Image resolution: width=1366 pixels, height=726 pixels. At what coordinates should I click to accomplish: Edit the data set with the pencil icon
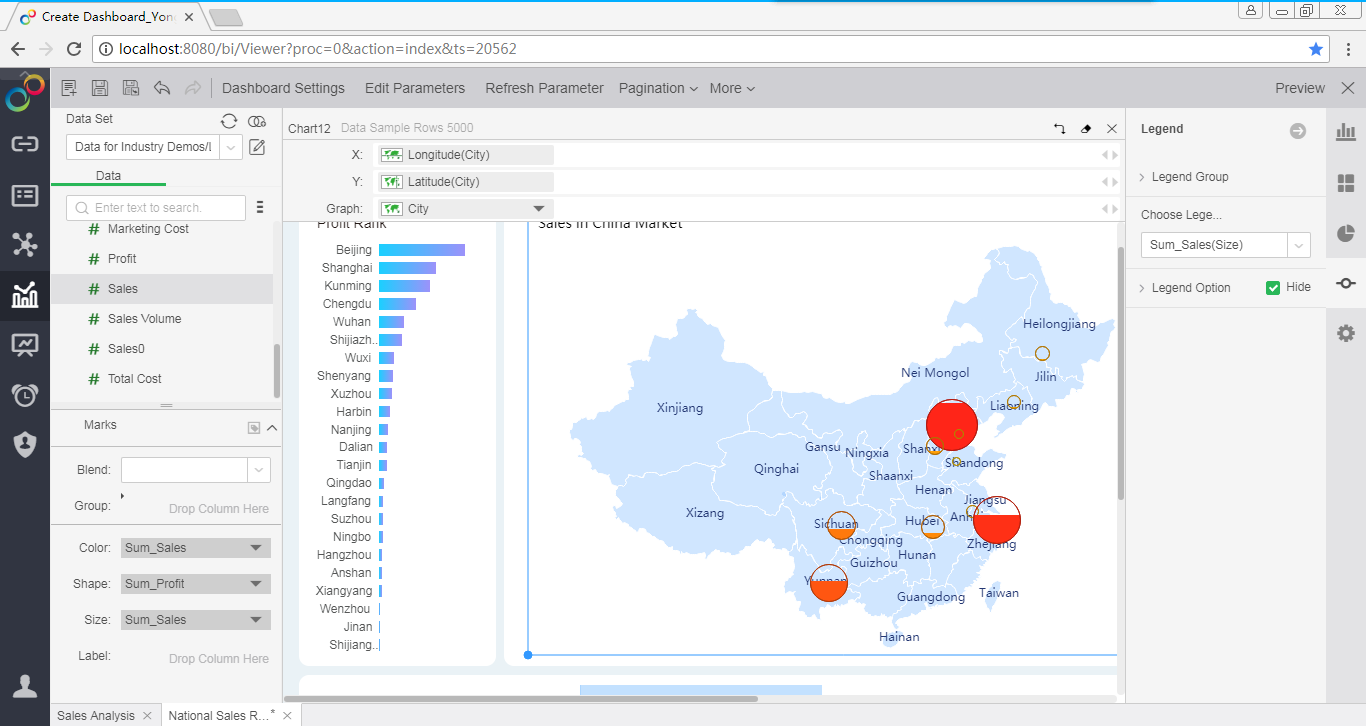click(257, 147)
